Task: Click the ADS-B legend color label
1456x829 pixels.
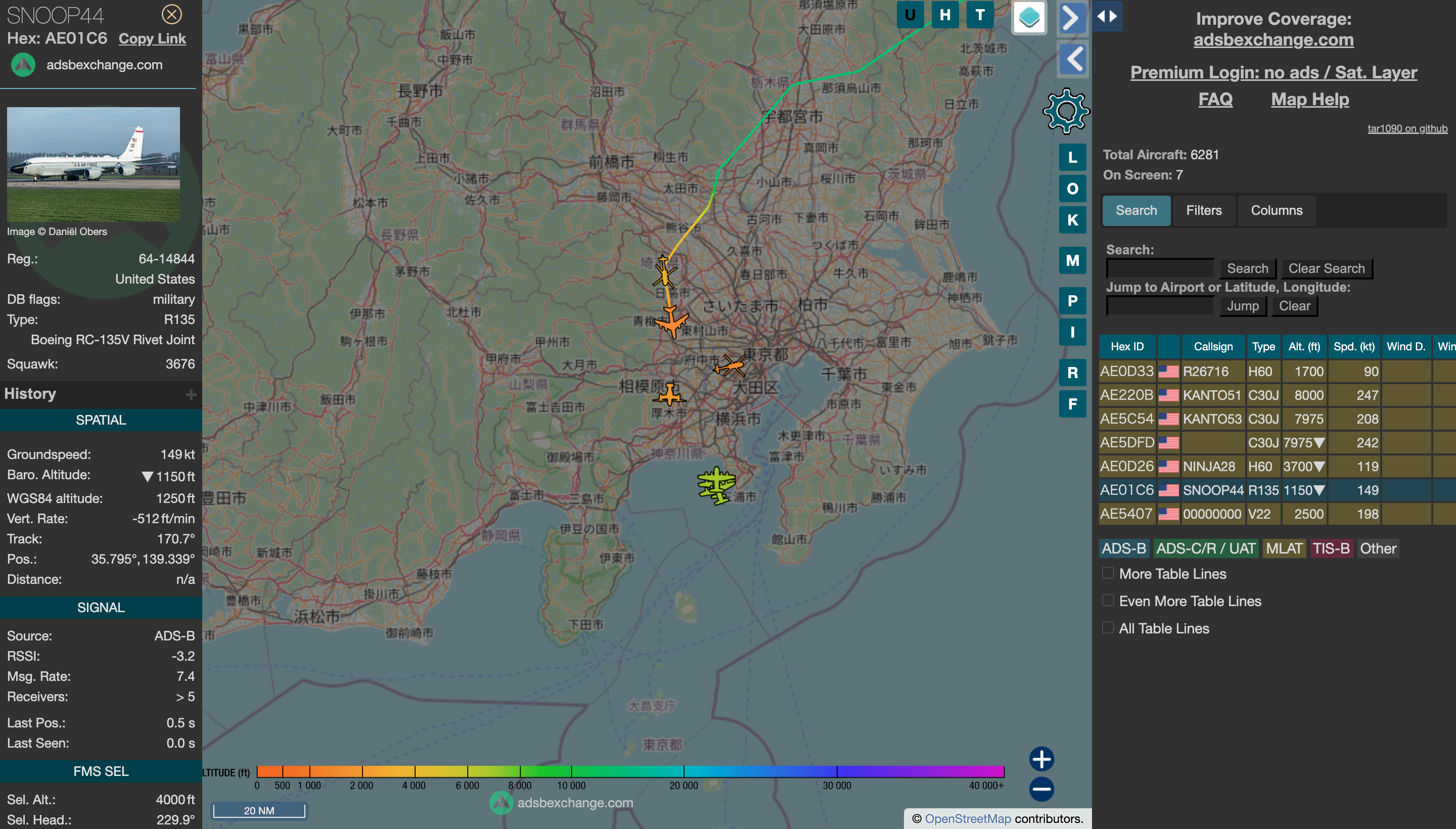Action: point(1123,548)
